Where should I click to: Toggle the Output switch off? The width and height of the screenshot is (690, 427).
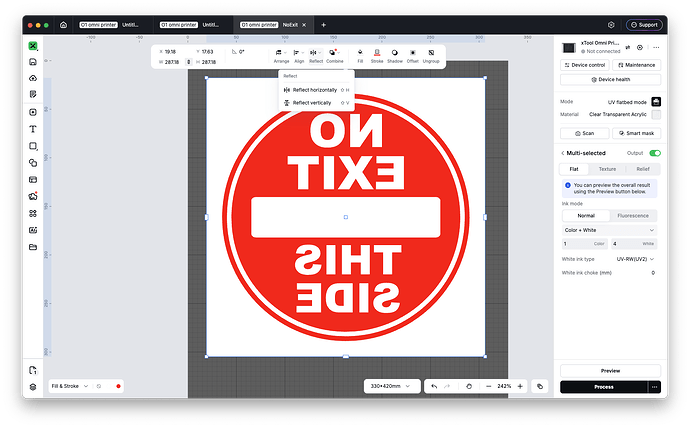[655, 153]
